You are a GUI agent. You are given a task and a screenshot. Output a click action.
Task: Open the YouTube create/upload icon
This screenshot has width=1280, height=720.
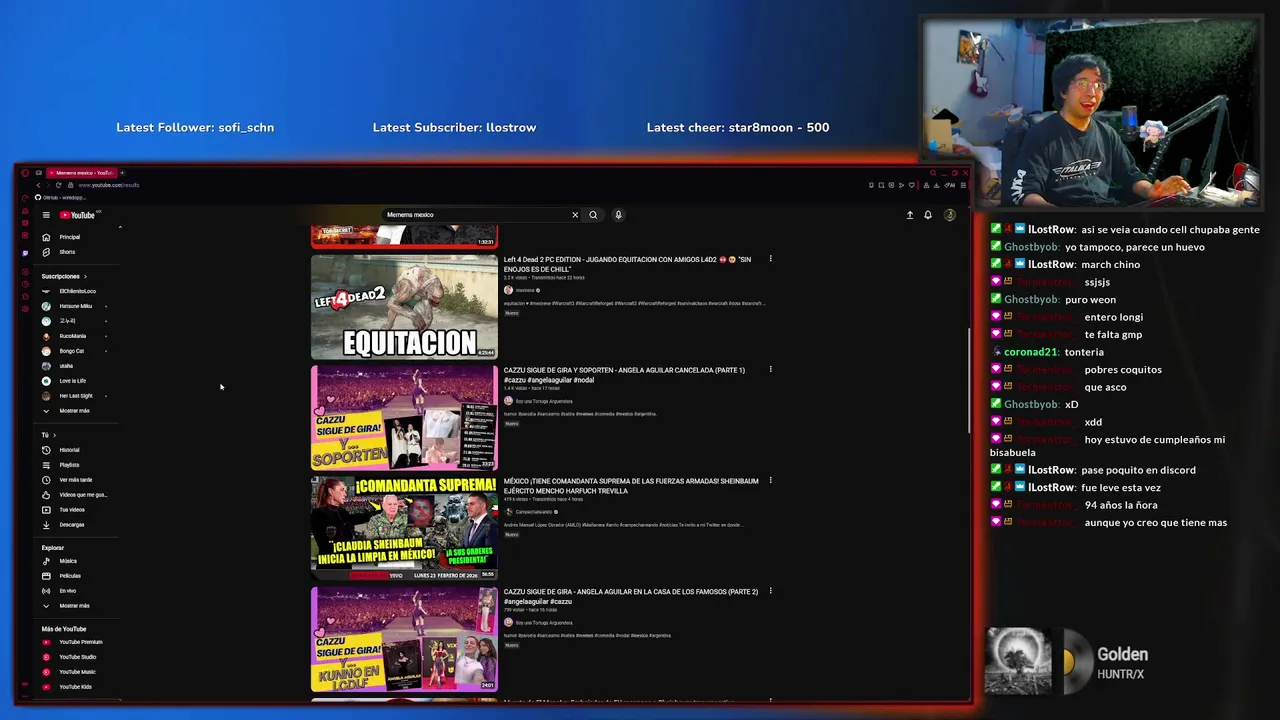tap(910, 215)
